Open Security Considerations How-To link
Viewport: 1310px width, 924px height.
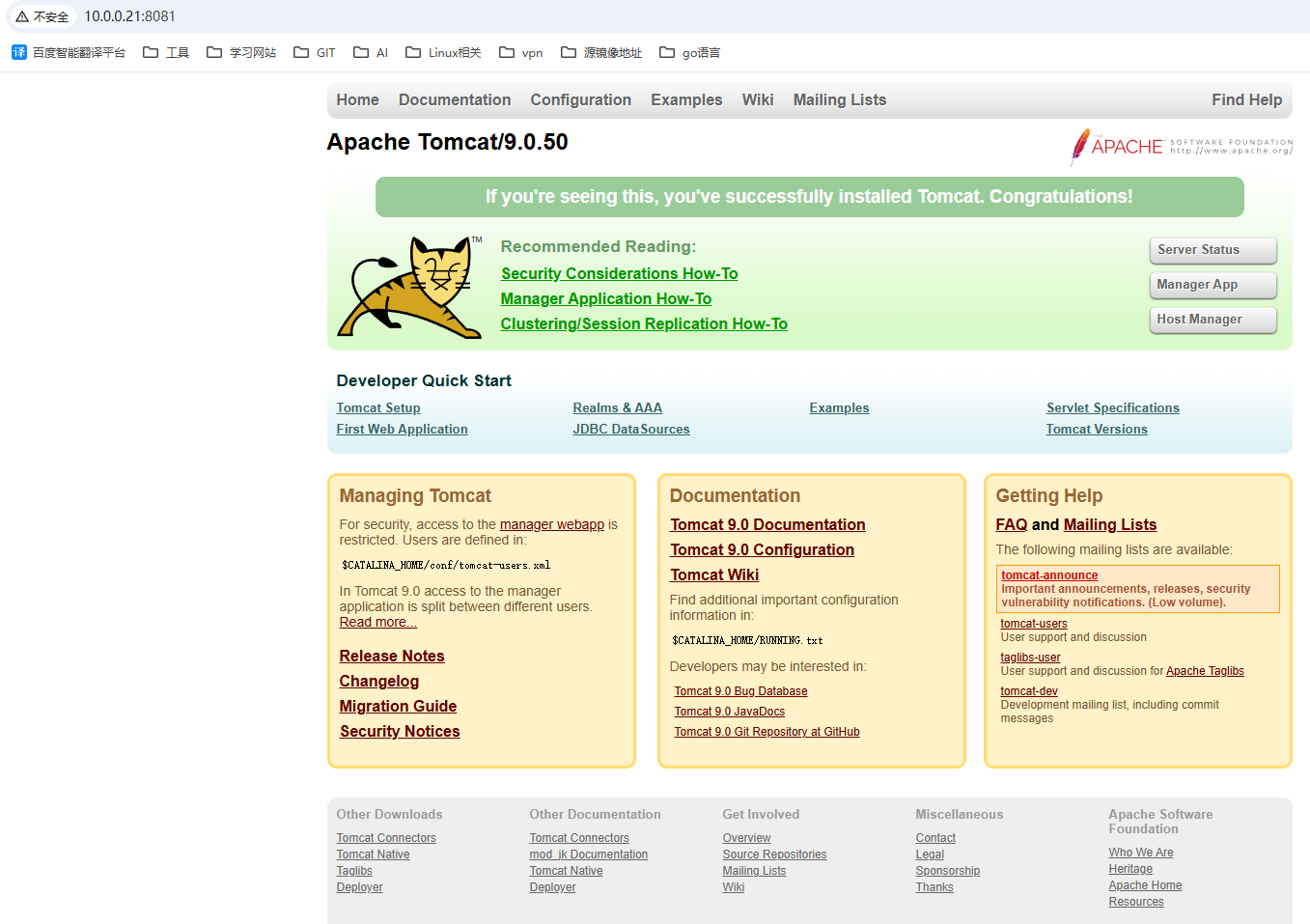[x=619, y=274]
